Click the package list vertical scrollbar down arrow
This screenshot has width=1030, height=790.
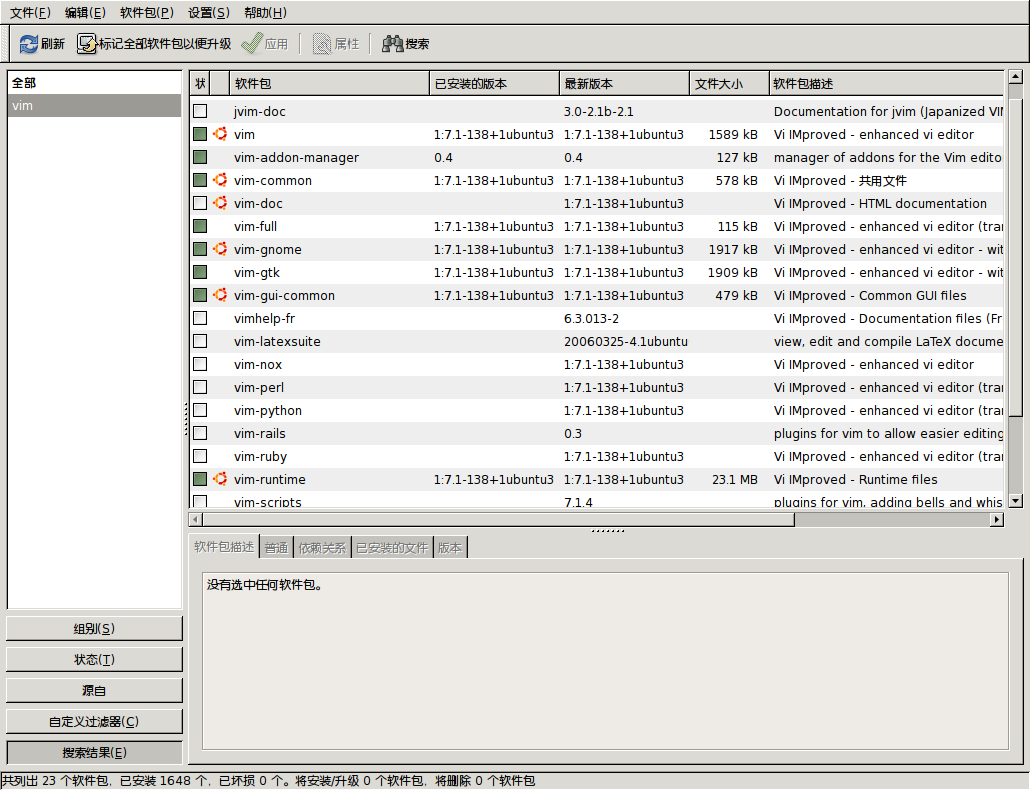pos(1016,500)
